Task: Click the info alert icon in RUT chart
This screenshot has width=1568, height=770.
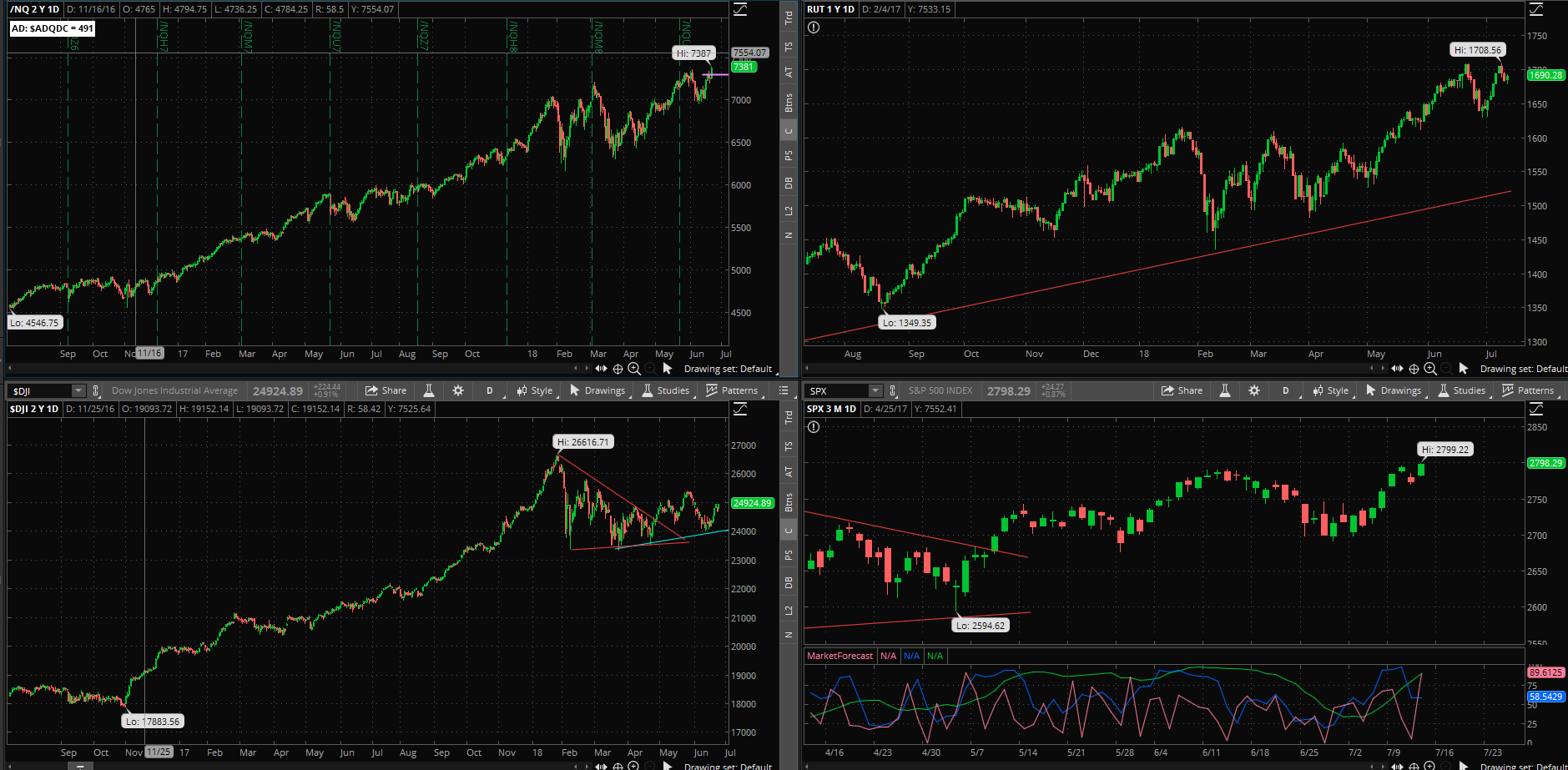Action: pos(814,27)
